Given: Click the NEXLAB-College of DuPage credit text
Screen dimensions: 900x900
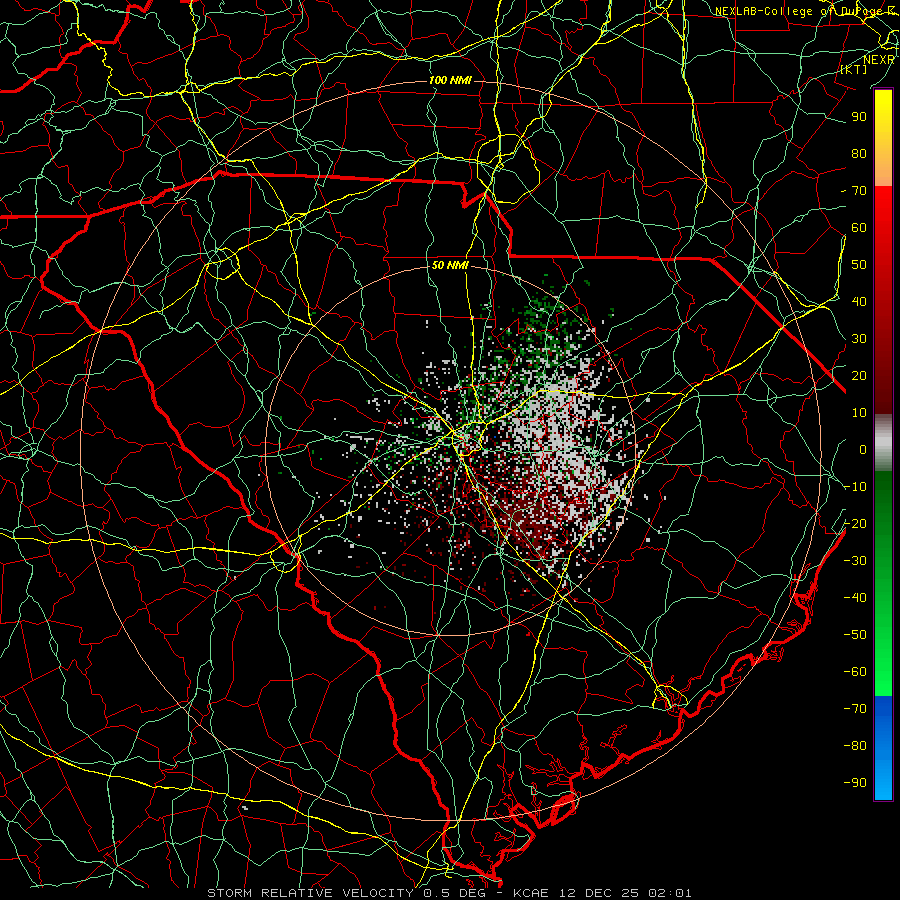Looking at the screenshot, I should click(x=805, y=11).
